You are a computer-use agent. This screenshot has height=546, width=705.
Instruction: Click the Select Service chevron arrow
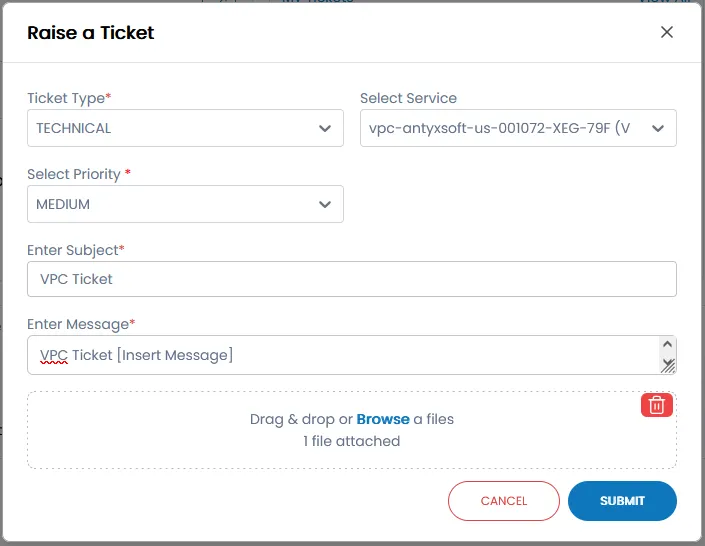pos(658,128)
